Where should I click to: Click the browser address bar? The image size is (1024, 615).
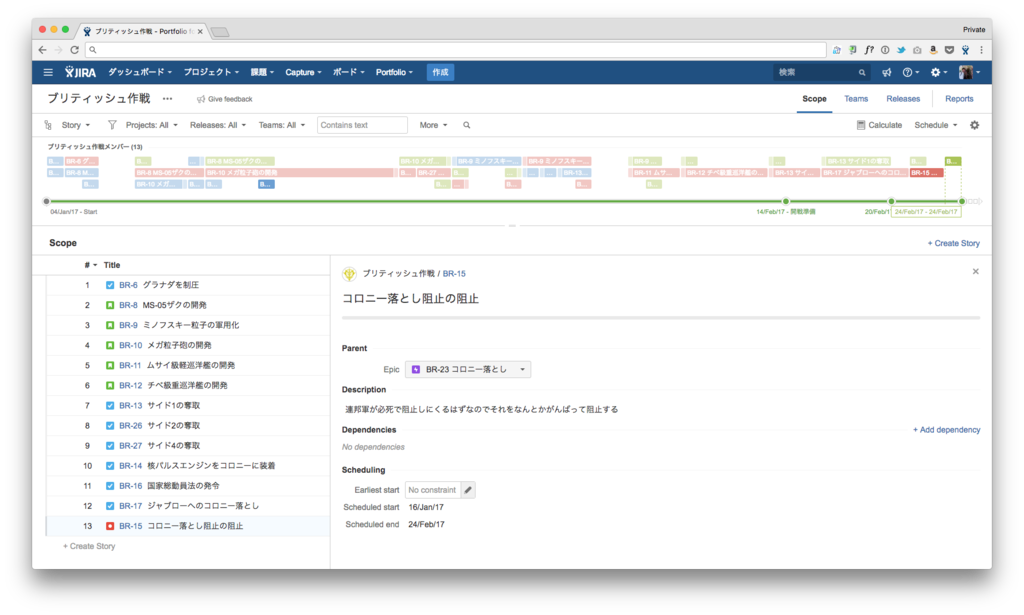457,50
